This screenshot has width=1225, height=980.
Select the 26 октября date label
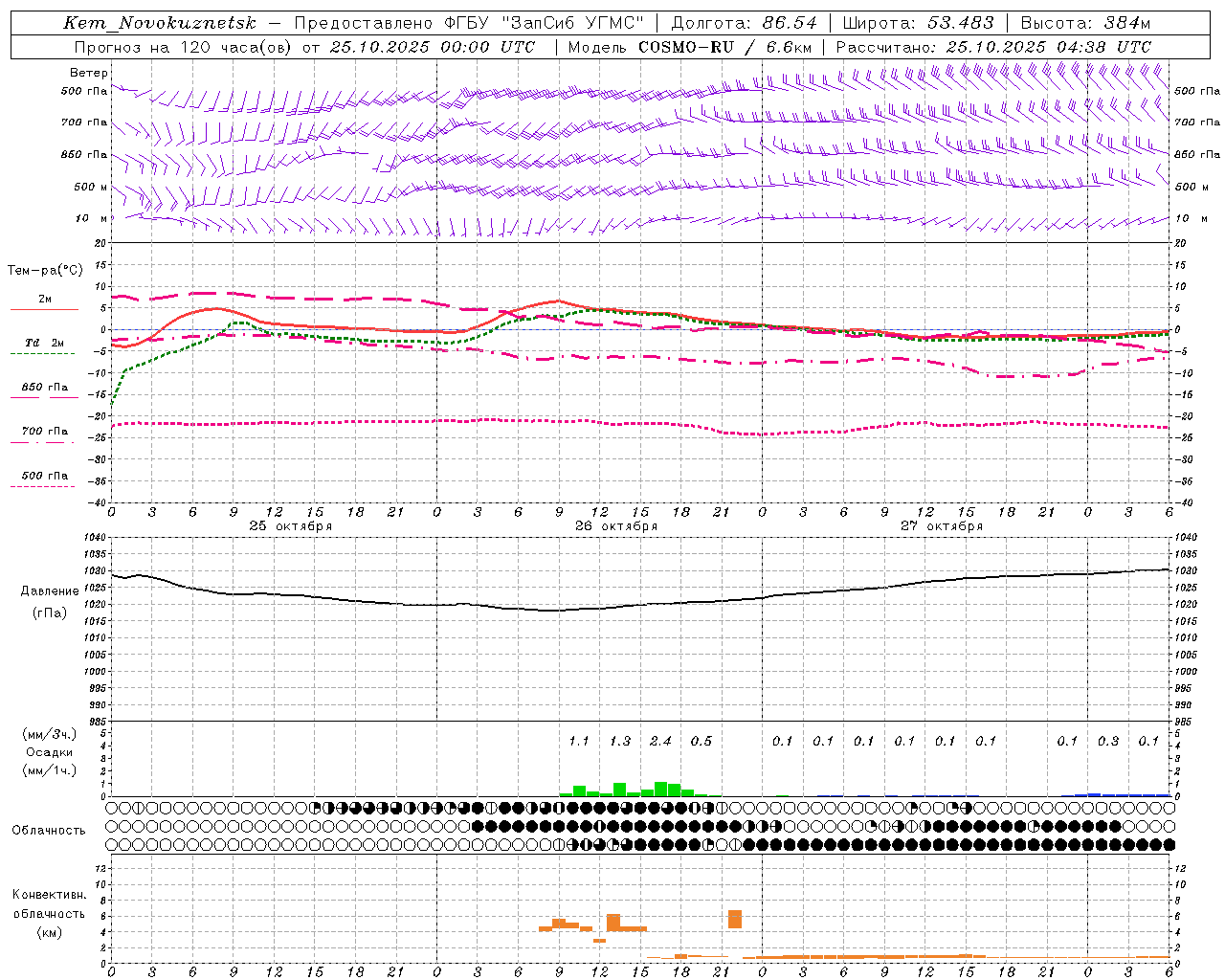coord(615,526)
